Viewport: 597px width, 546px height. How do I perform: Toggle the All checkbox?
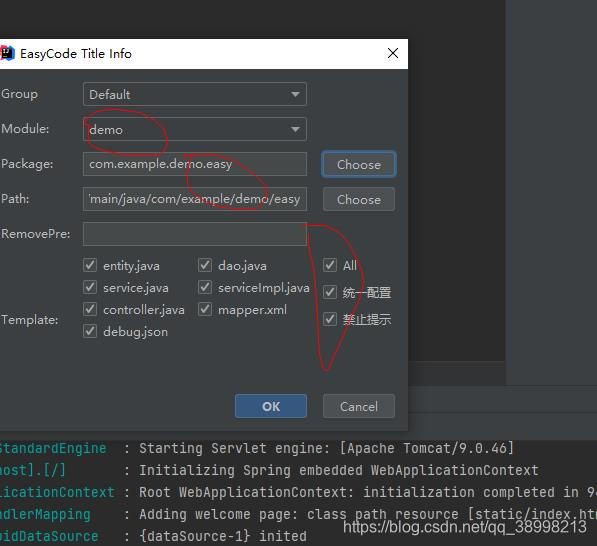tap(330, 265)
